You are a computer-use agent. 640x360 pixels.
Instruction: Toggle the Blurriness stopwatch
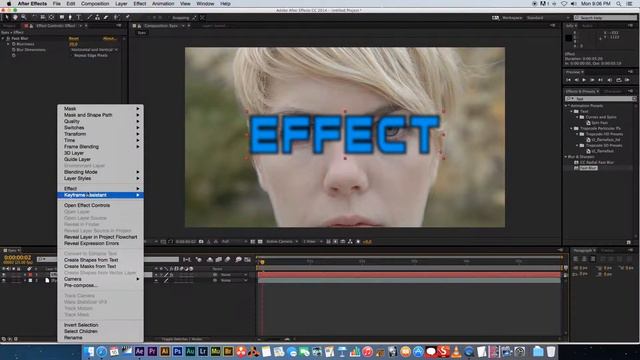(x=13, y=44)
